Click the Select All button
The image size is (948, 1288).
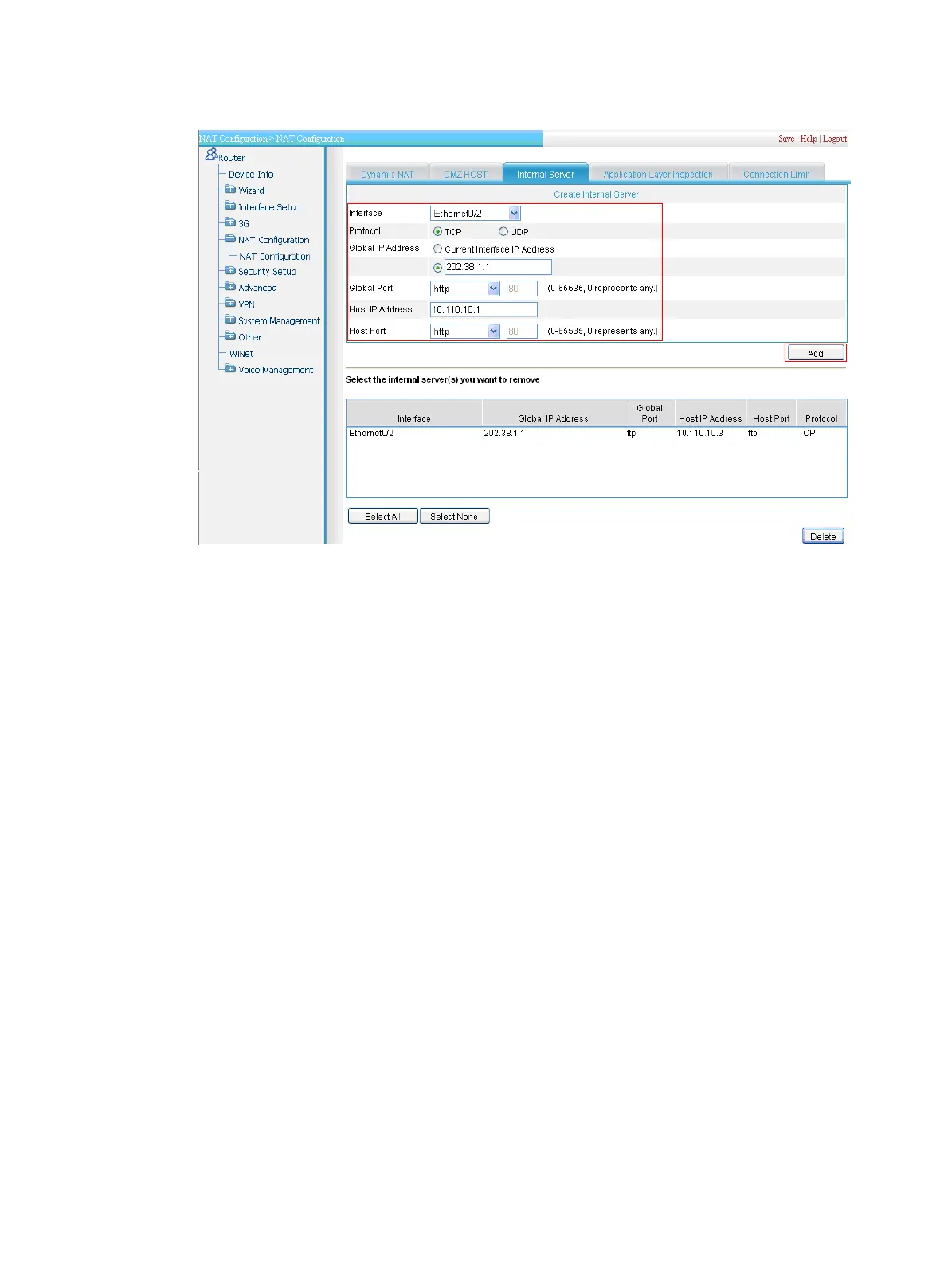coord(382,516)
